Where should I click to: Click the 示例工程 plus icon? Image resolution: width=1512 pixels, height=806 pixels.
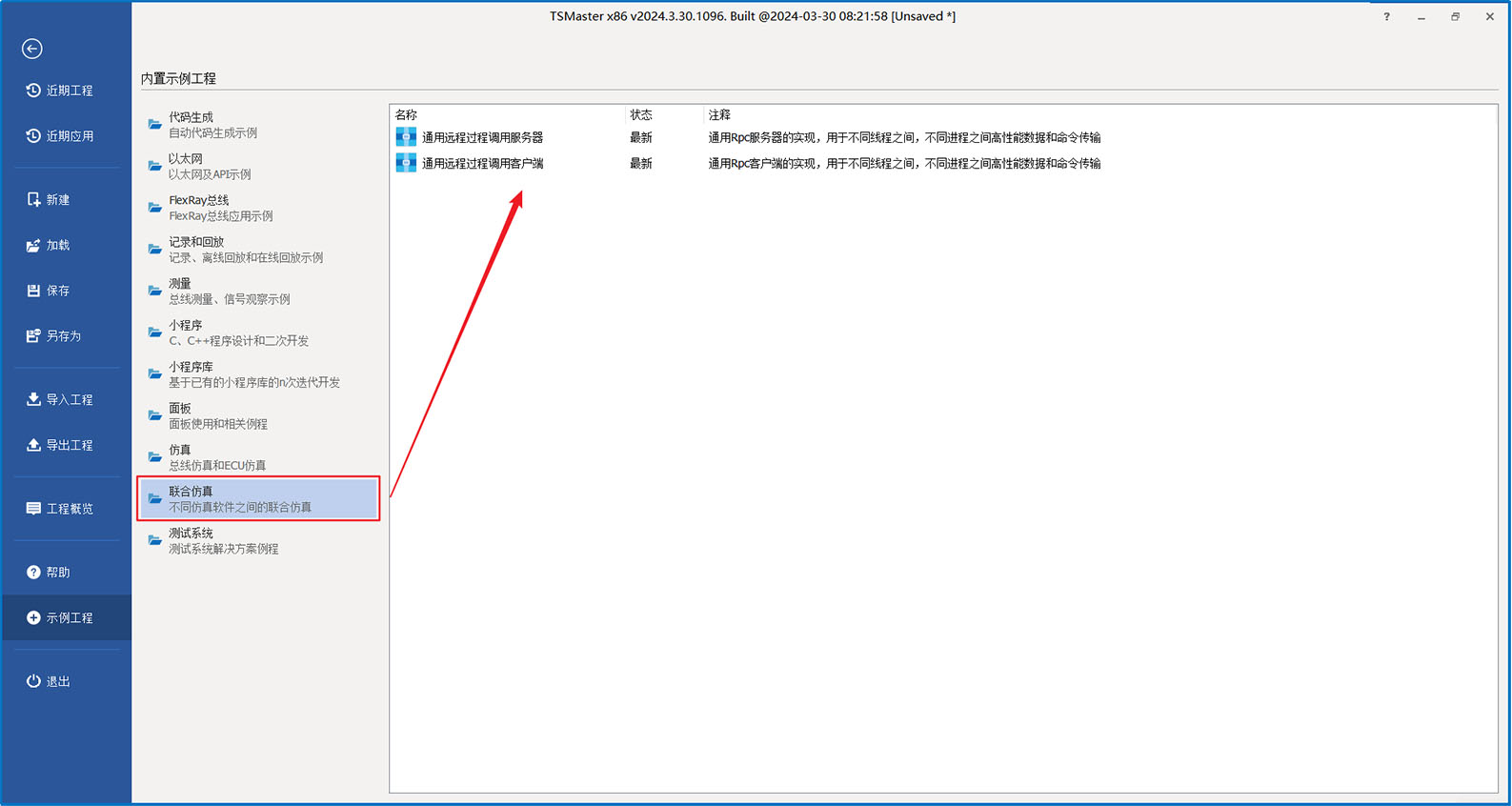pyautogui.click(x=33, y=617)
